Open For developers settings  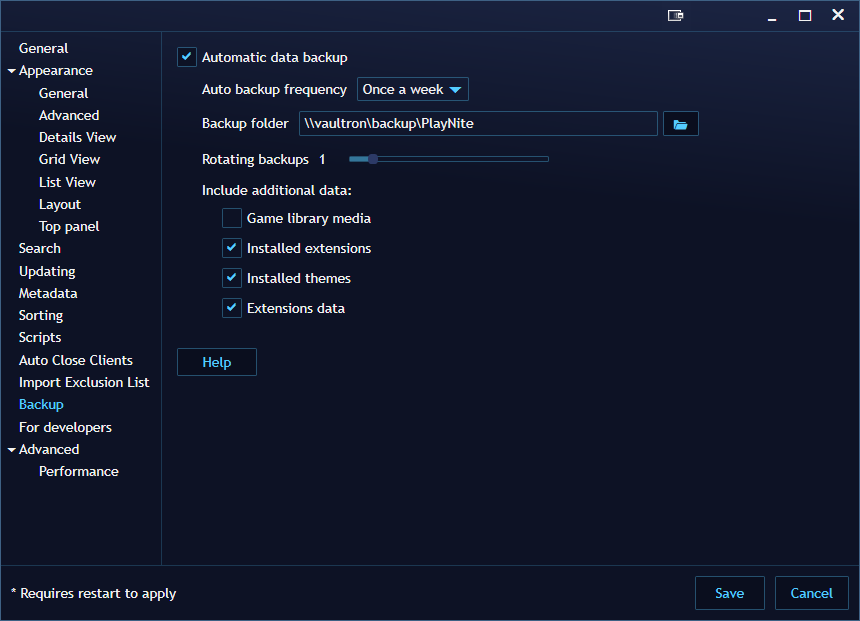64,427
